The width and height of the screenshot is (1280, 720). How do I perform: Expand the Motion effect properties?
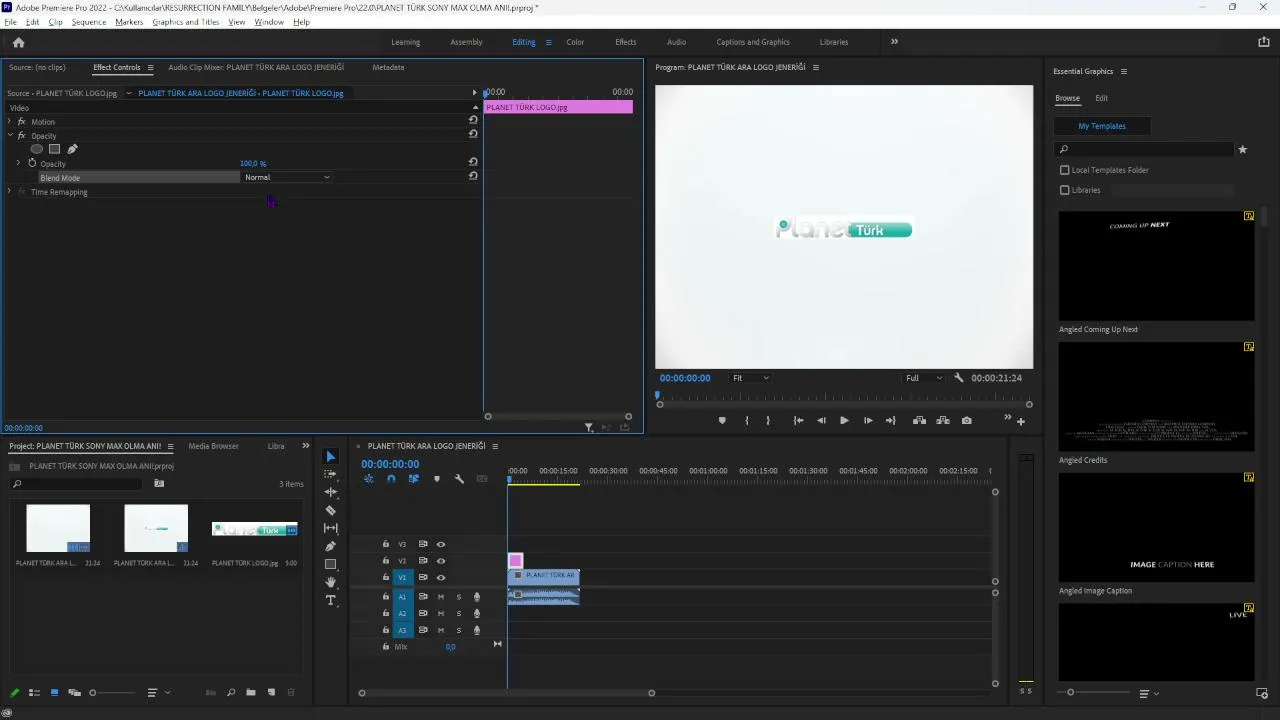click(x=9, y=121)
